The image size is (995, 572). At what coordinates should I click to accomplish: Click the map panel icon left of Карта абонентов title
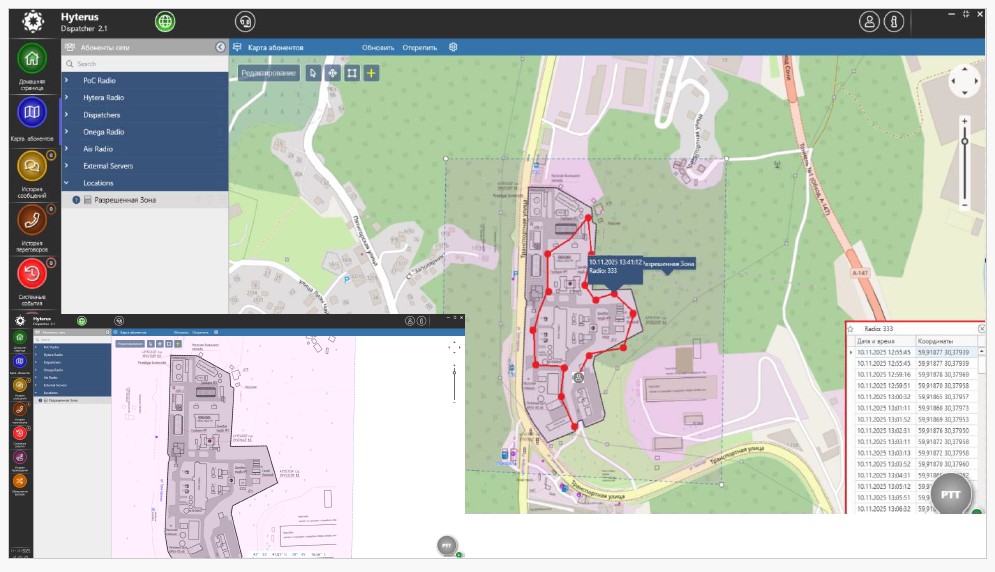[x=237, y=47]
